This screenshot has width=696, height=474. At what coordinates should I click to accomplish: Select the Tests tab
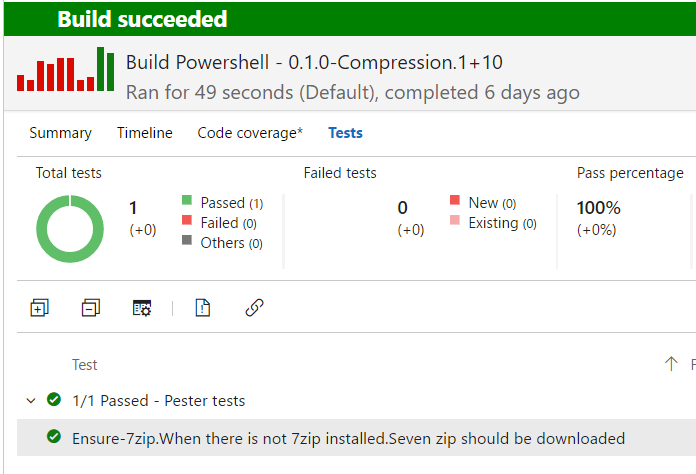[345, 133]
